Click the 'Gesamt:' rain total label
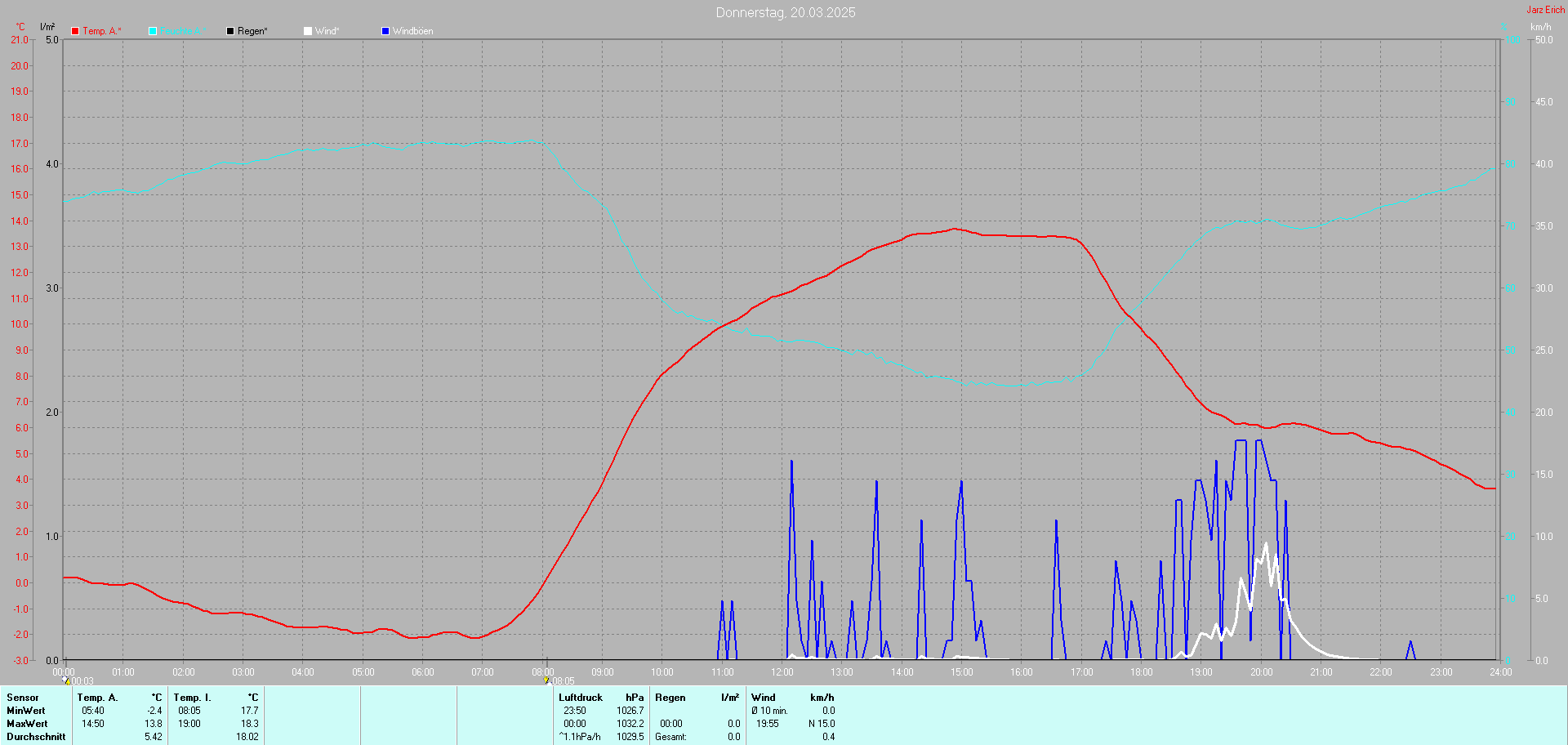Viewport: 1568px width, 745px height. pos(670,737)
